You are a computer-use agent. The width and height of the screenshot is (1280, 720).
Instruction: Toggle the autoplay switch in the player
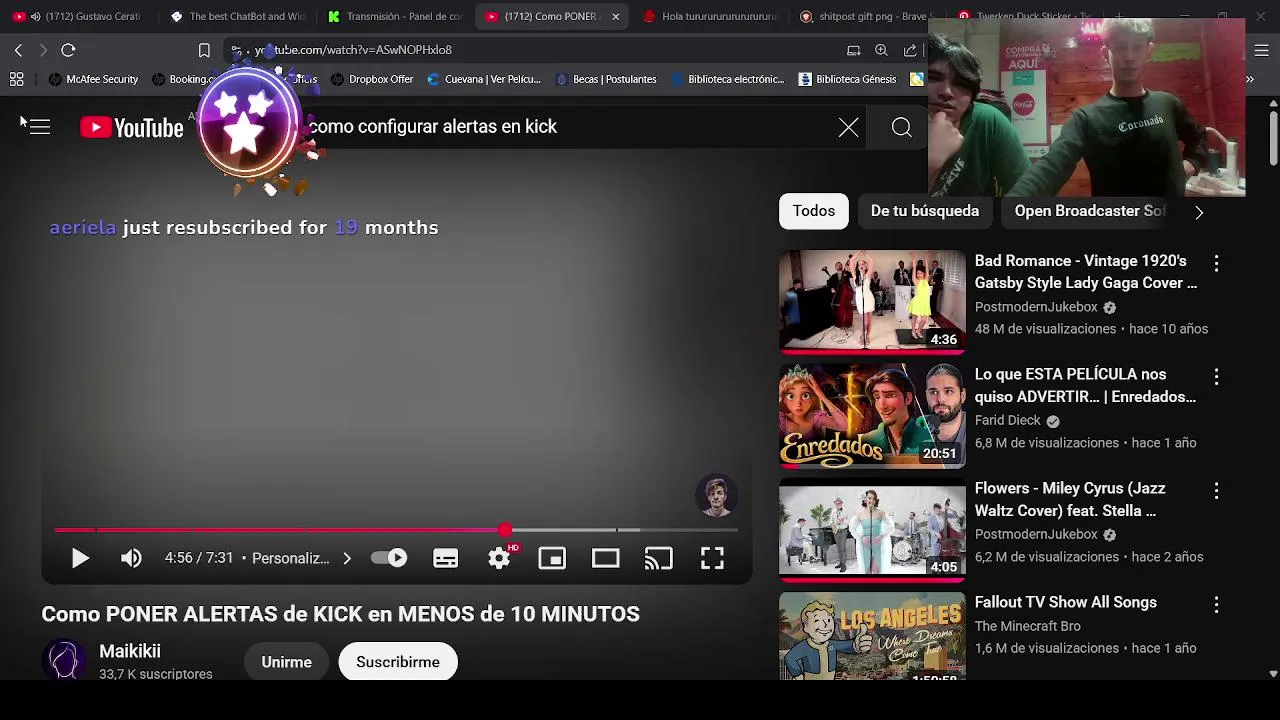[389, 558]
